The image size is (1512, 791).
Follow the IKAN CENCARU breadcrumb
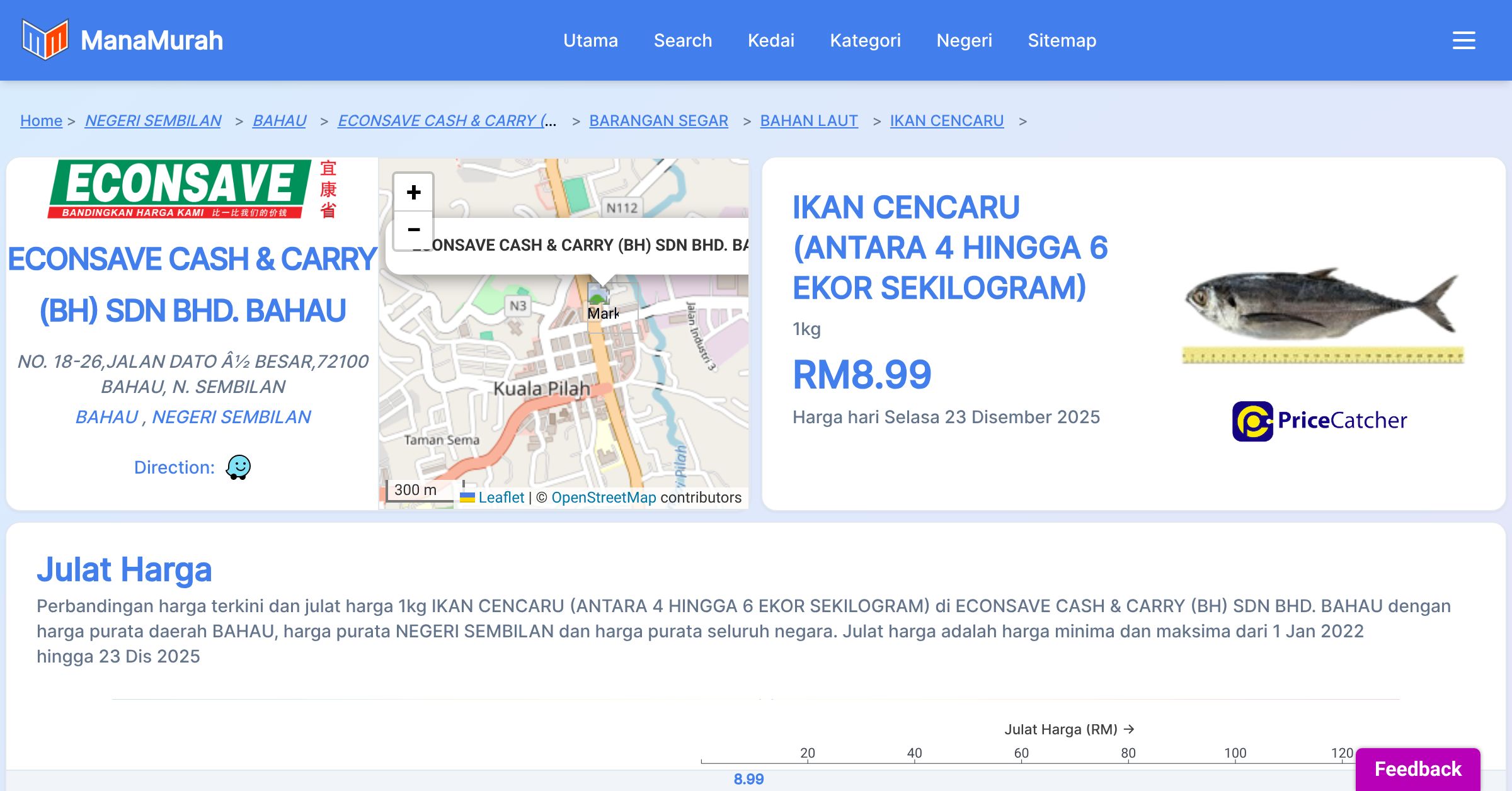pos(946,120)
